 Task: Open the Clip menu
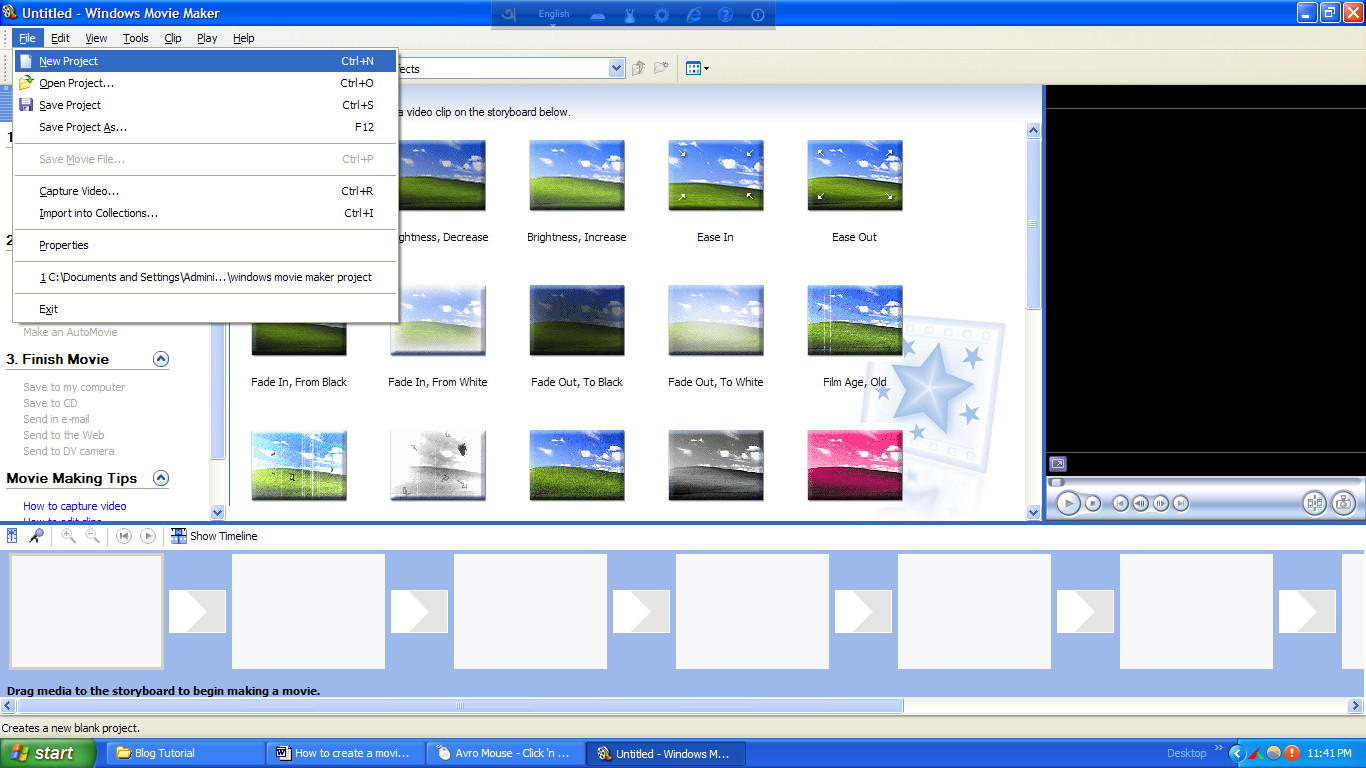[173, 38]
